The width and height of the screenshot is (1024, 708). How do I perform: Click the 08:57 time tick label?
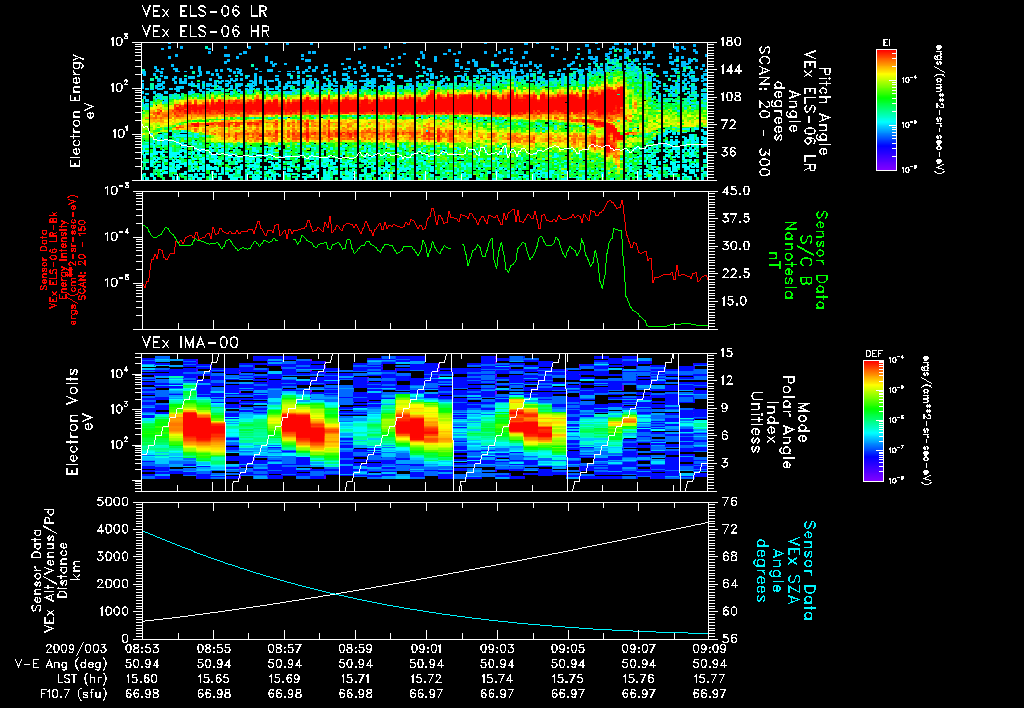pos(285,649)
